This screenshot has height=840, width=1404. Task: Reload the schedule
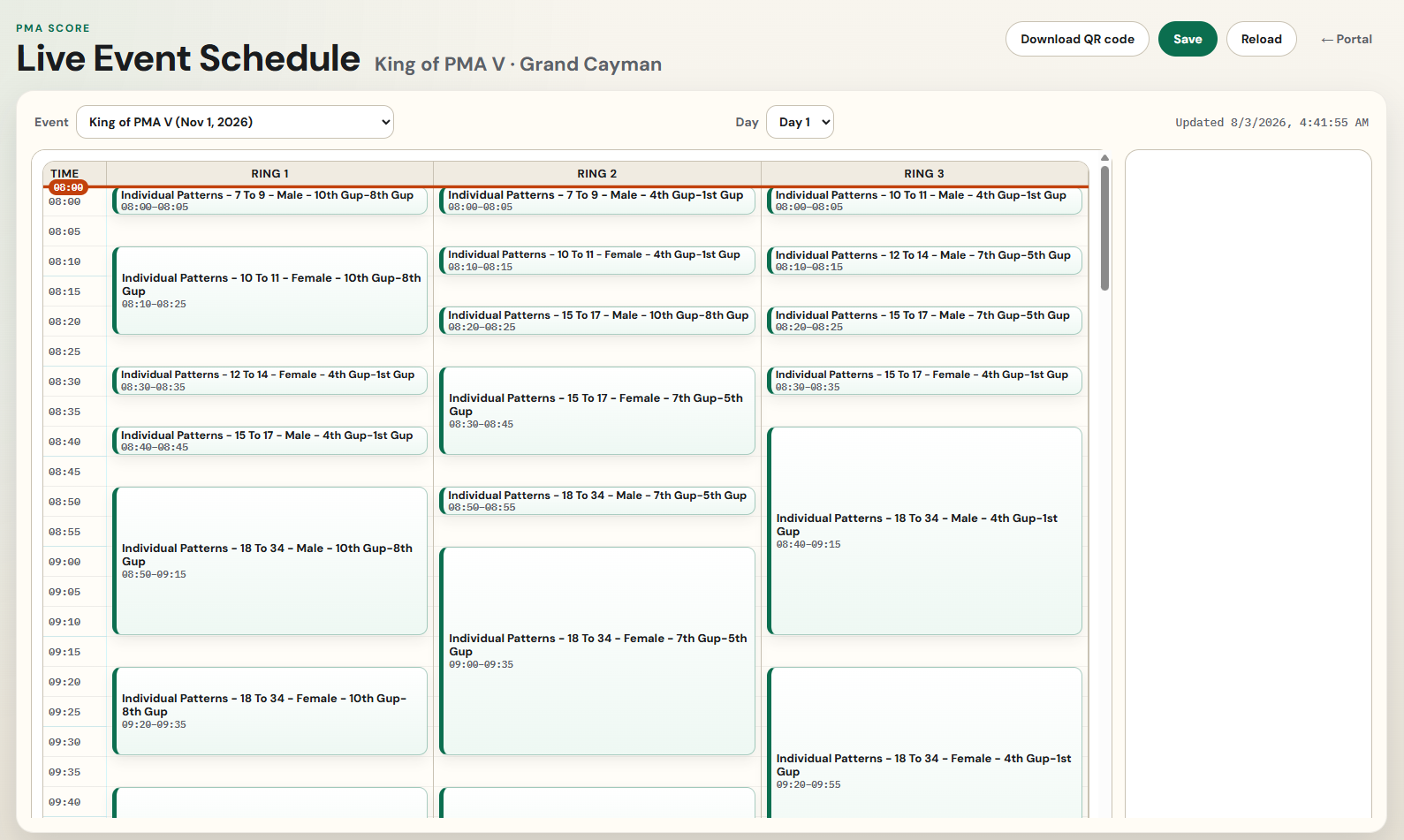tap(1261, 39)
